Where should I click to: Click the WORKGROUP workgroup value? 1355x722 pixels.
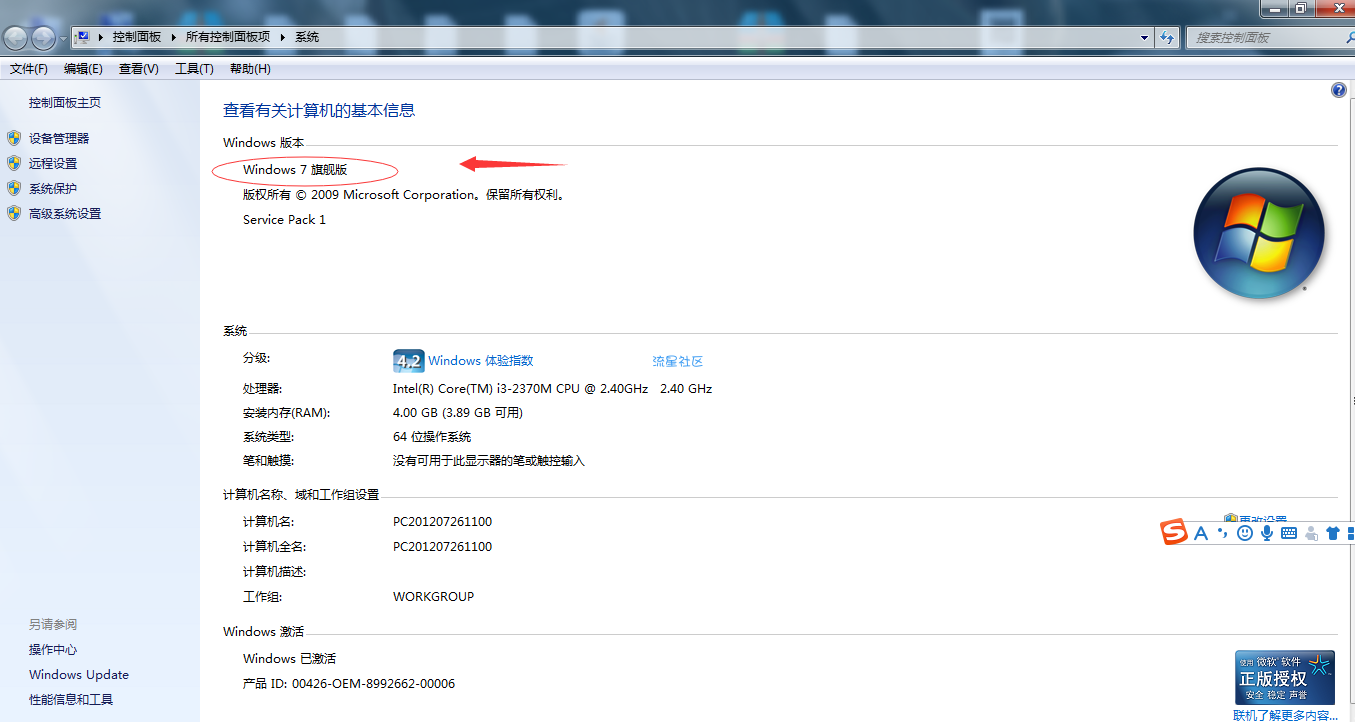point(433,597)
